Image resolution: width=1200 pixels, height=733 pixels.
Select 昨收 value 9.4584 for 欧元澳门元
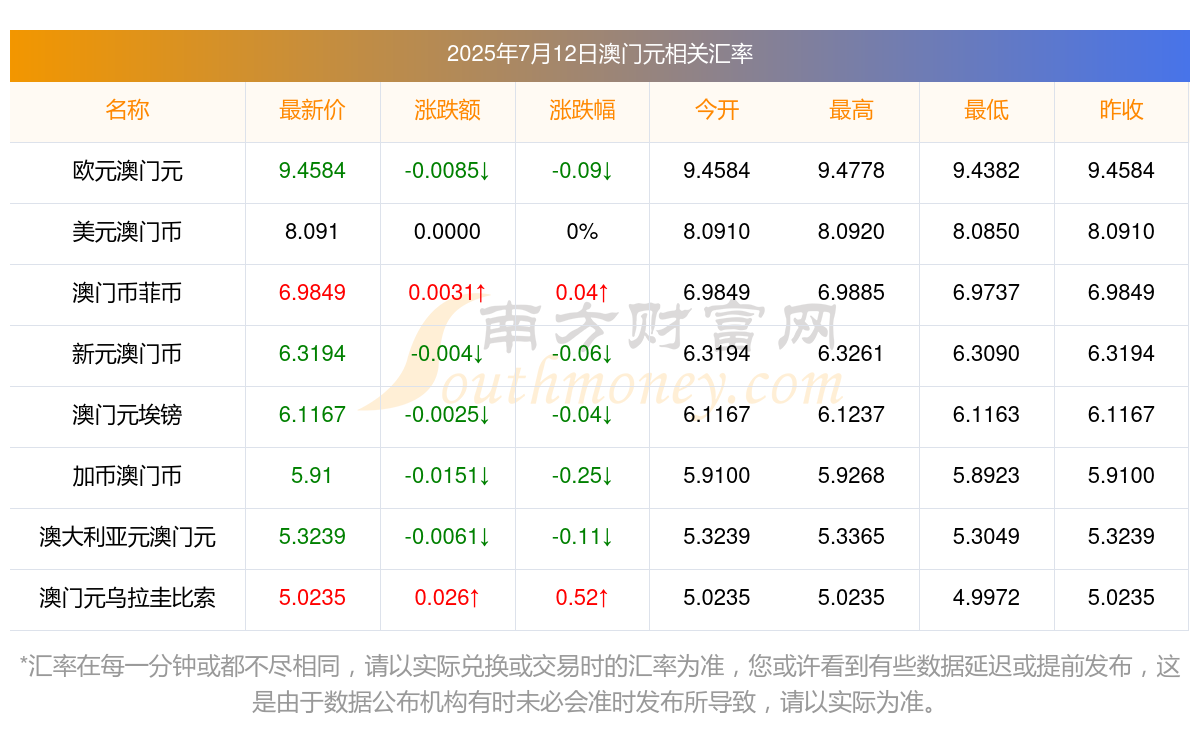coord(1121,171)
